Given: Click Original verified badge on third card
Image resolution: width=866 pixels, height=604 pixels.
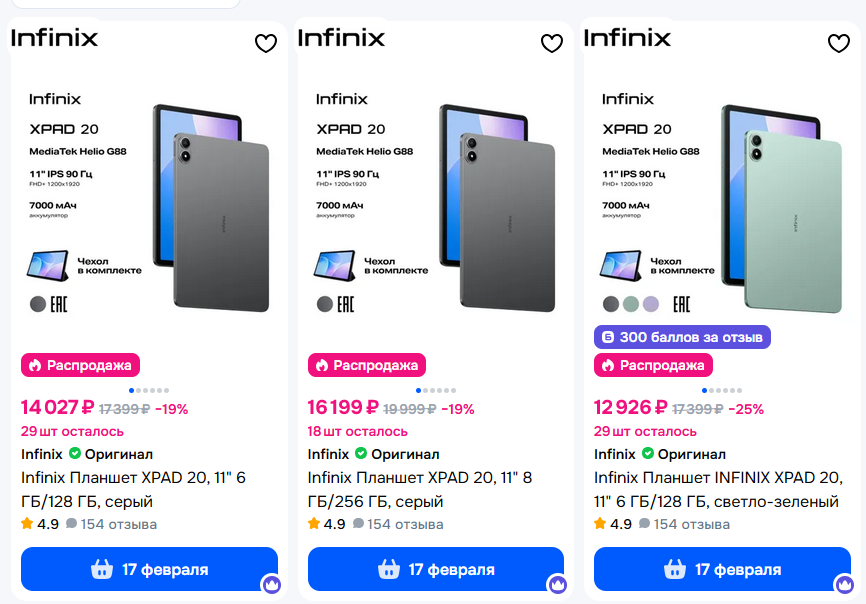Looking at the screenshot, I should pos(649,454).
